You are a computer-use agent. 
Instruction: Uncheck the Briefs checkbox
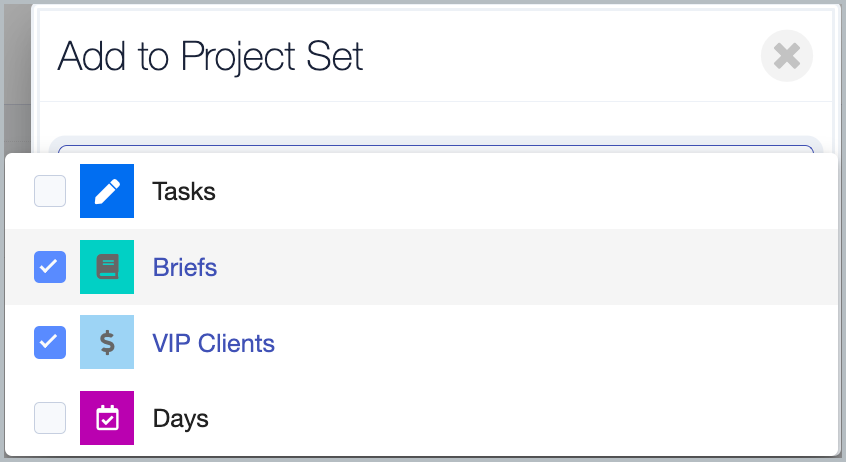pyautogui.click(x=50, y=267)
